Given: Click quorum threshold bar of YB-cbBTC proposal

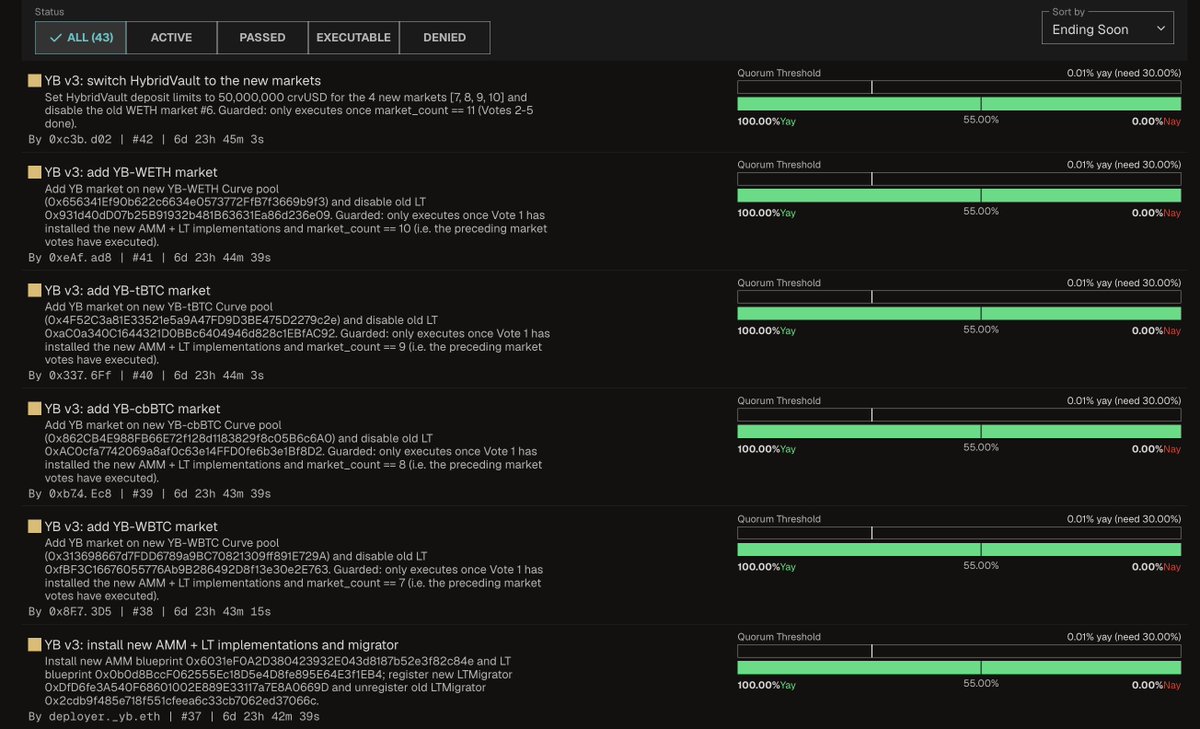Looking at the screenshot, I should [959, 414].
